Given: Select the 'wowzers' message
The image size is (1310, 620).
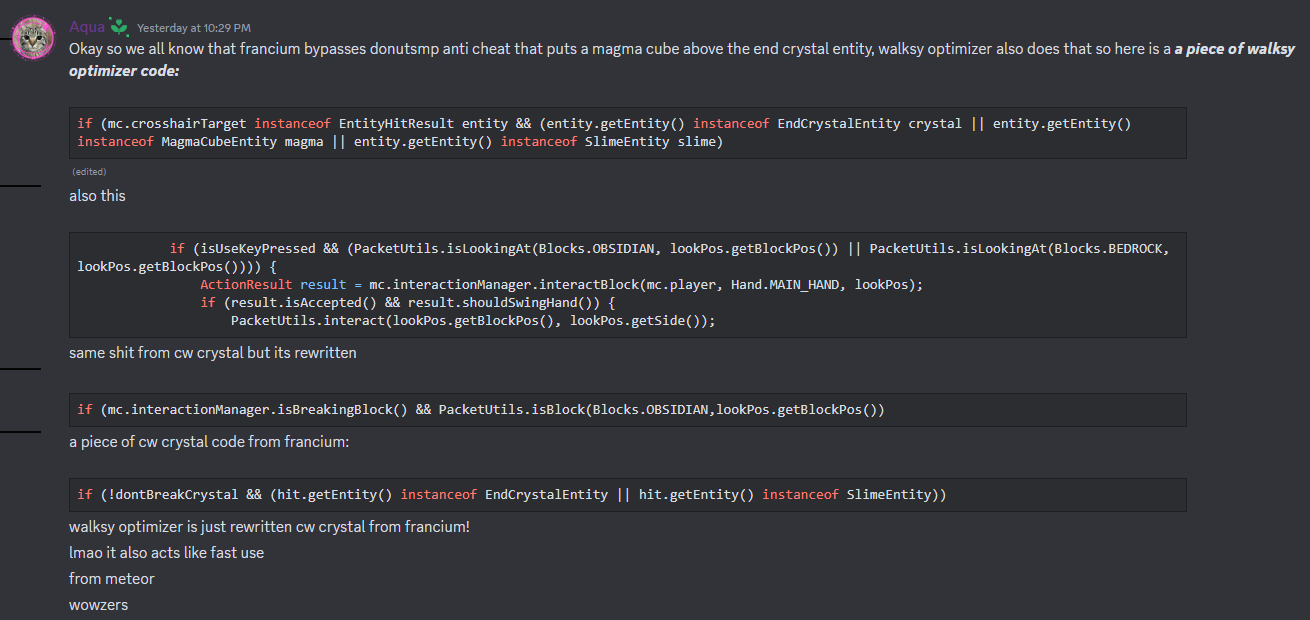Looking at the screenshot, I should (x=98, y=604).
